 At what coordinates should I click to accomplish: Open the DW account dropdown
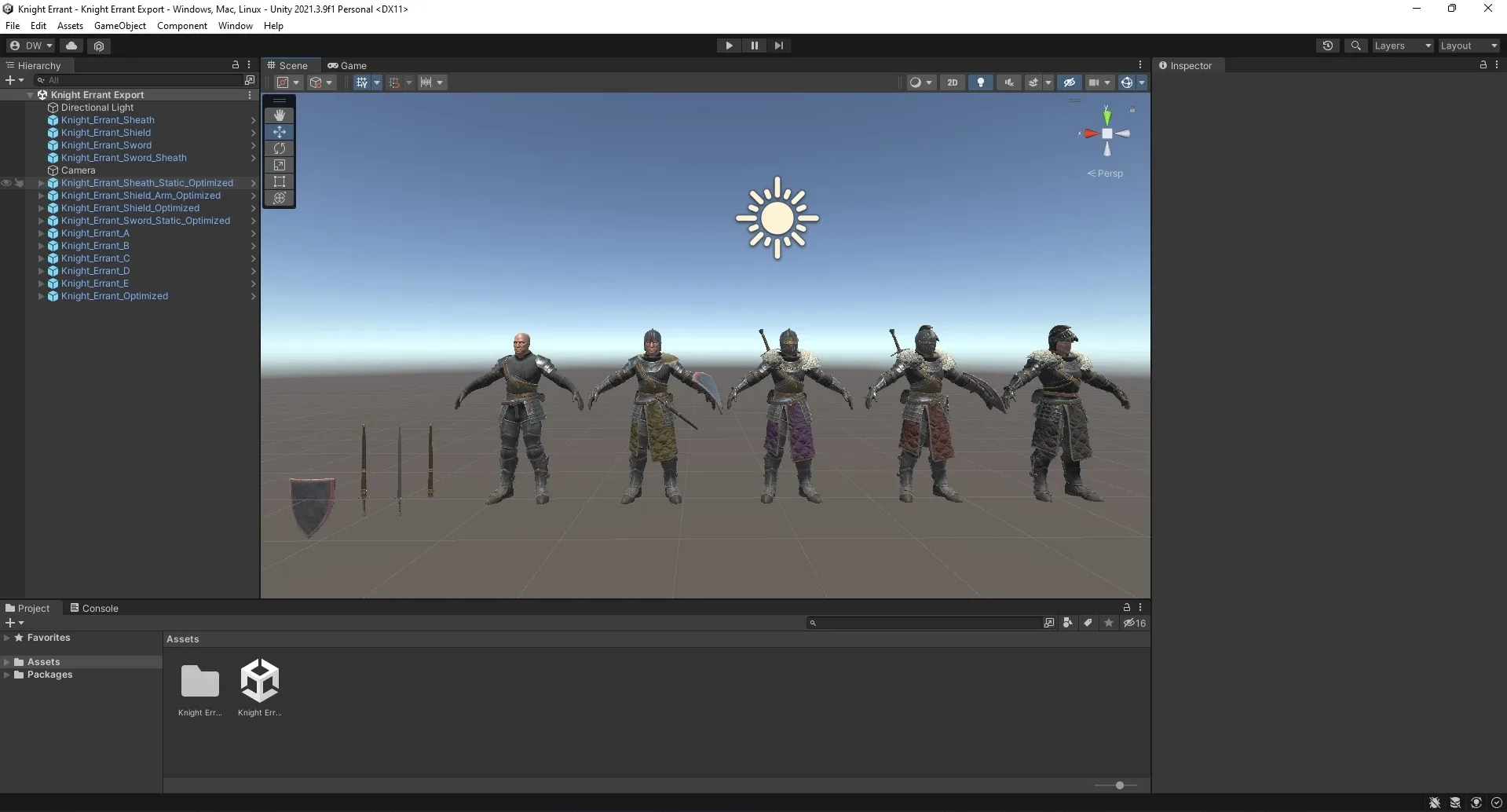pos(31,46)
